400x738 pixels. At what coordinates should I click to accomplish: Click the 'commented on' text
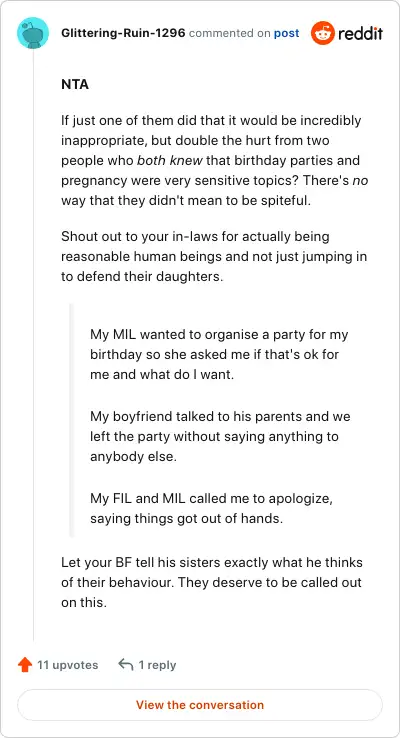[230, 33]
